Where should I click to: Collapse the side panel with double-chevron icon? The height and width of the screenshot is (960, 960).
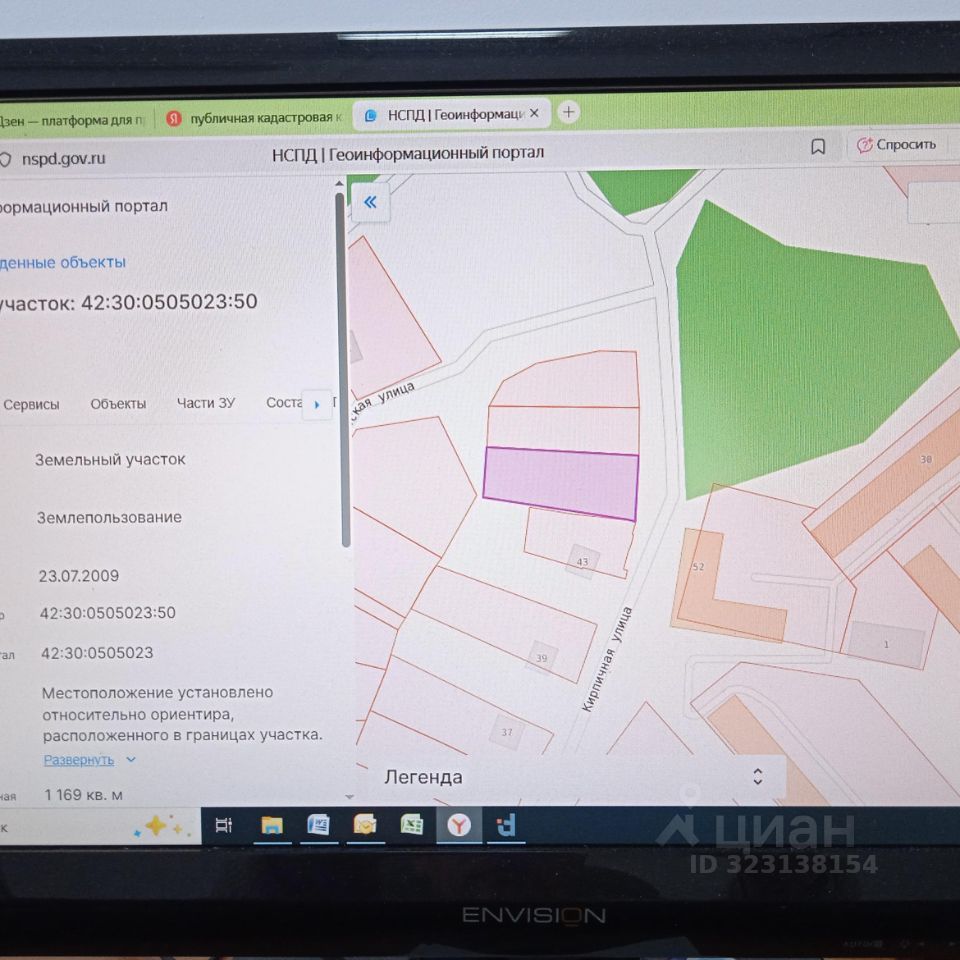[x=370, y=203]
